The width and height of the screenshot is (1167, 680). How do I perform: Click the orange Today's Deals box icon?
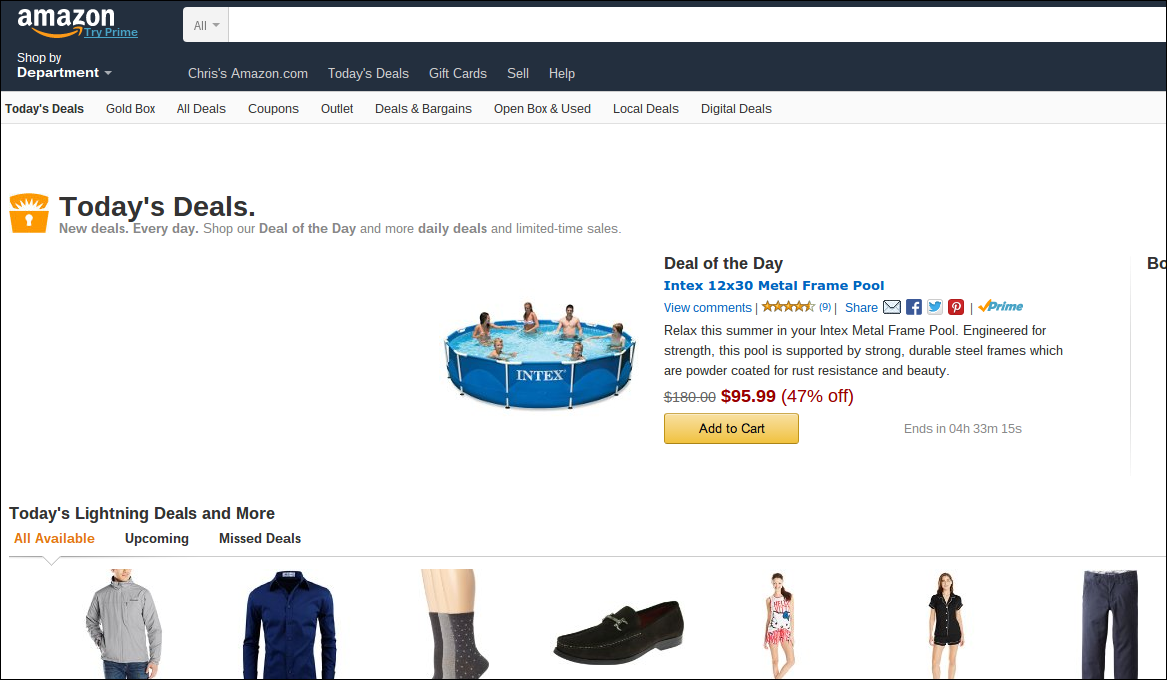[x=29, y=213]
